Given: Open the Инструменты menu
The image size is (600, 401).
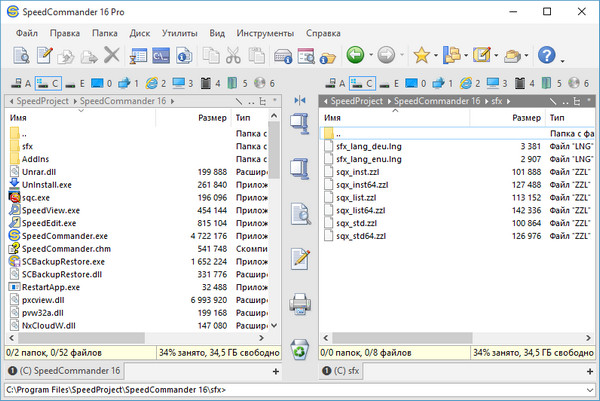Looking at the screenshot, I should (265, 33).
